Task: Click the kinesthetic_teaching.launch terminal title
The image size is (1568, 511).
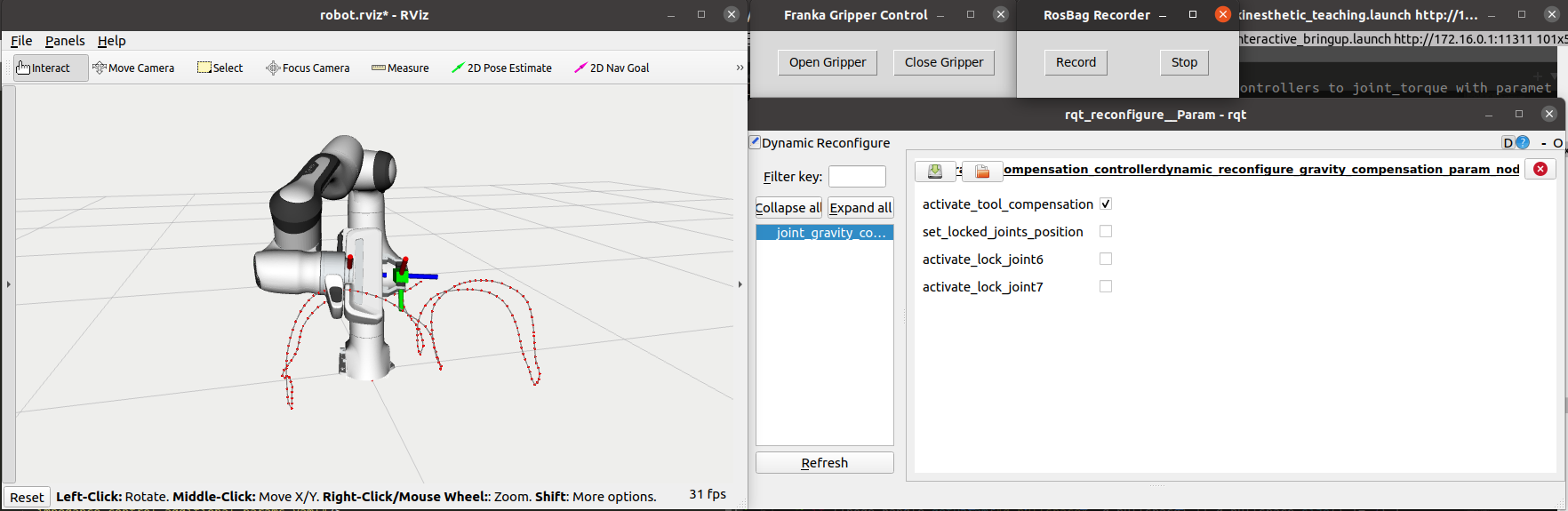Action: click(x=1358, y=15)
